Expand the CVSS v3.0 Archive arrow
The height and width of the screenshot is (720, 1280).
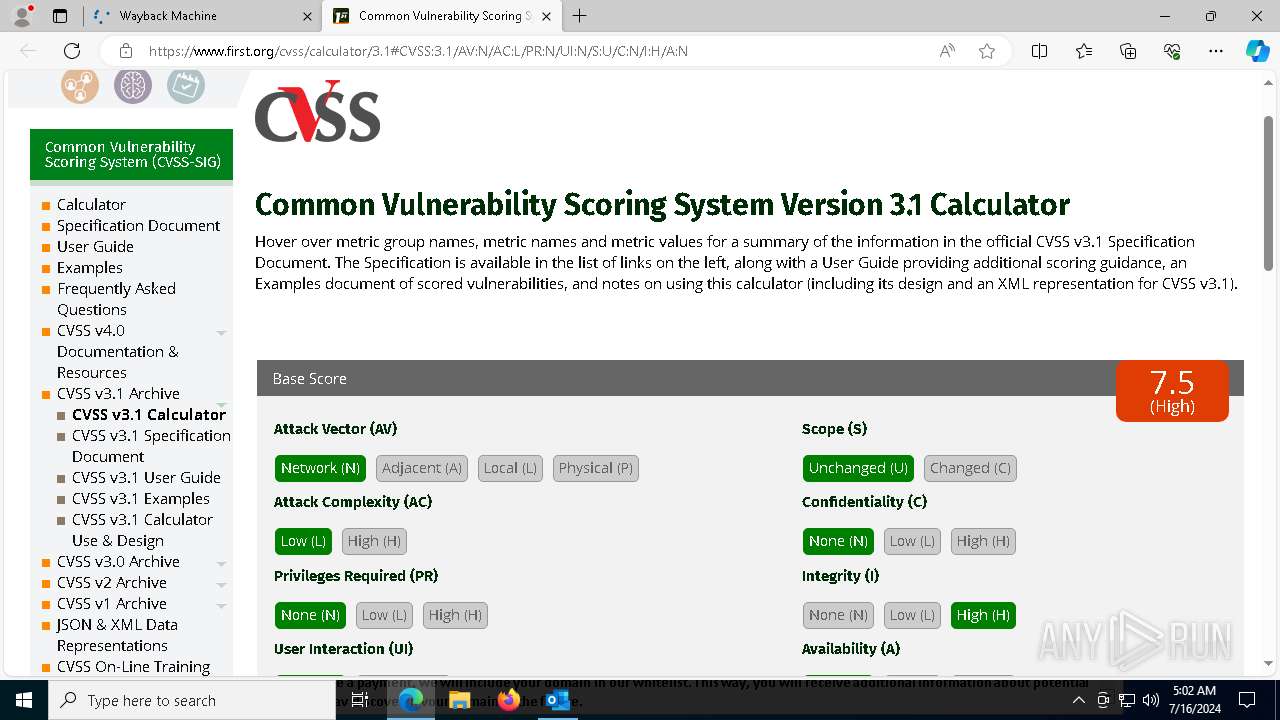pyautogui.click(x=222, y=563)
